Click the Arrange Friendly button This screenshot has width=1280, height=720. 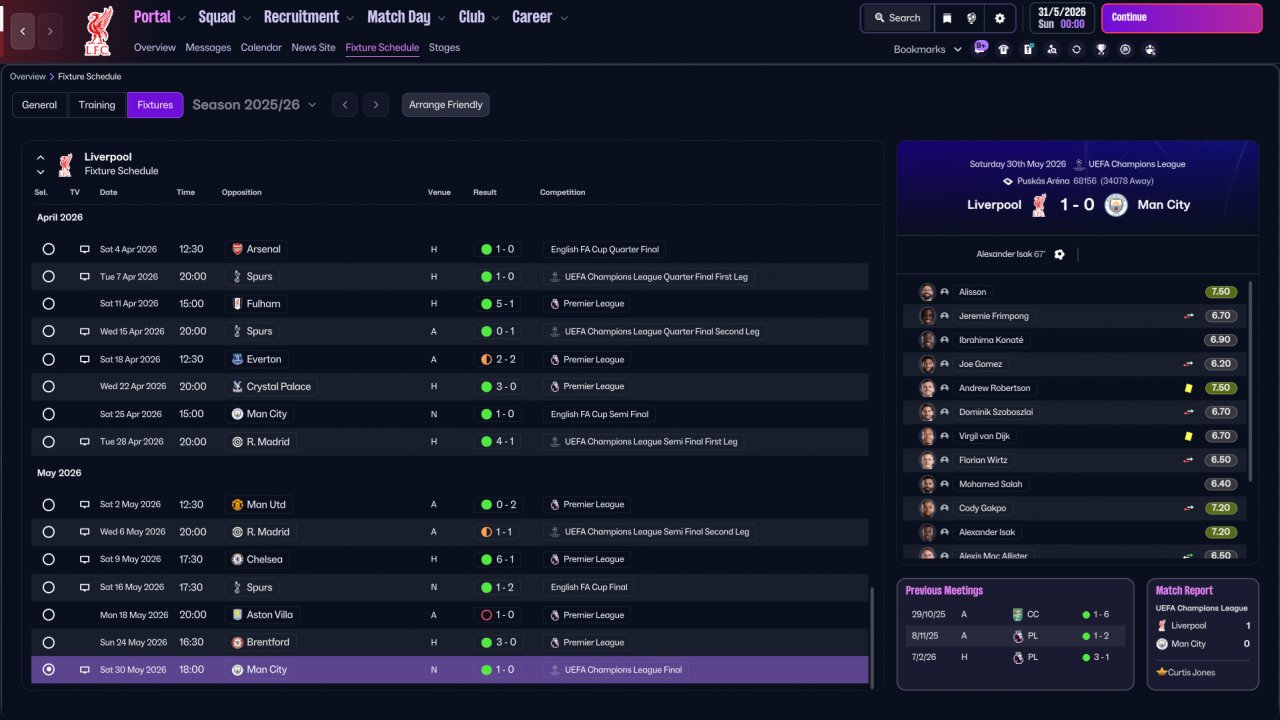pos(446,105)
